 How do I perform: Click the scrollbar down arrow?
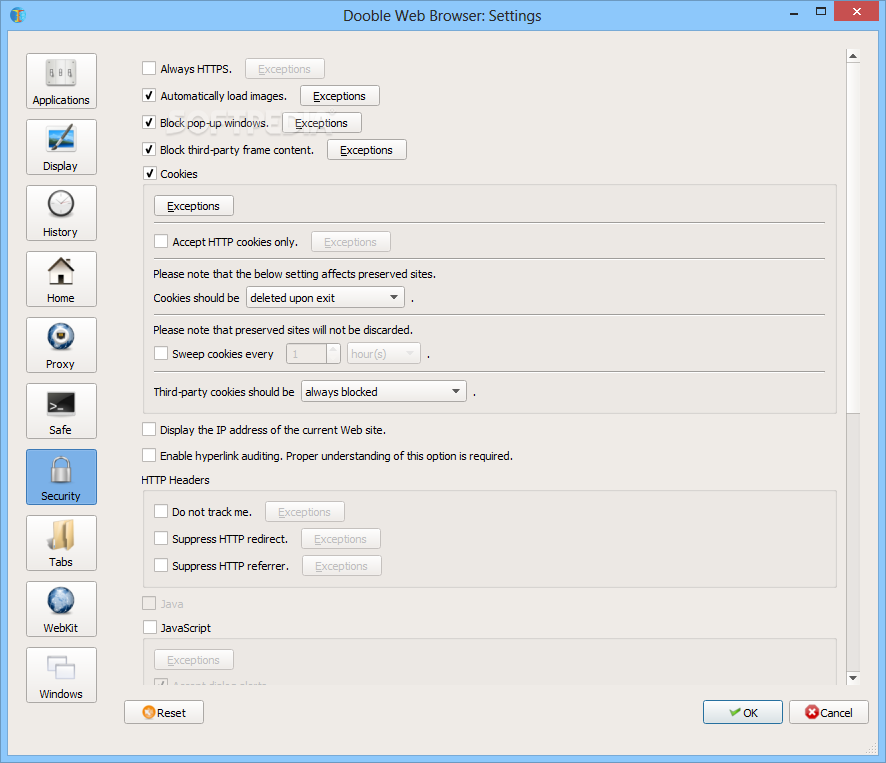(x=853, y=678)
